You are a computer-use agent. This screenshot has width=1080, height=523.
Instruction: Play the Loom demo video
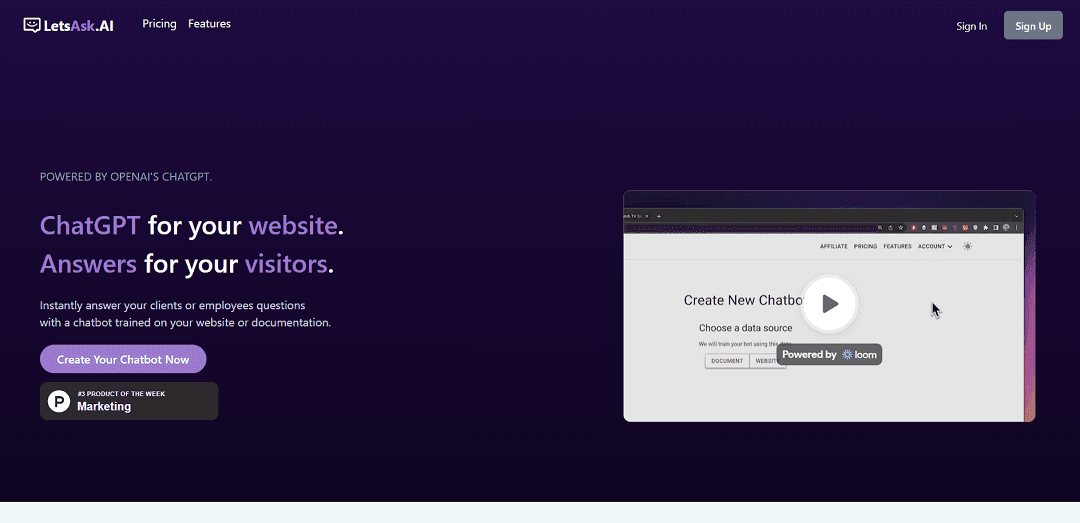point(829,304)
